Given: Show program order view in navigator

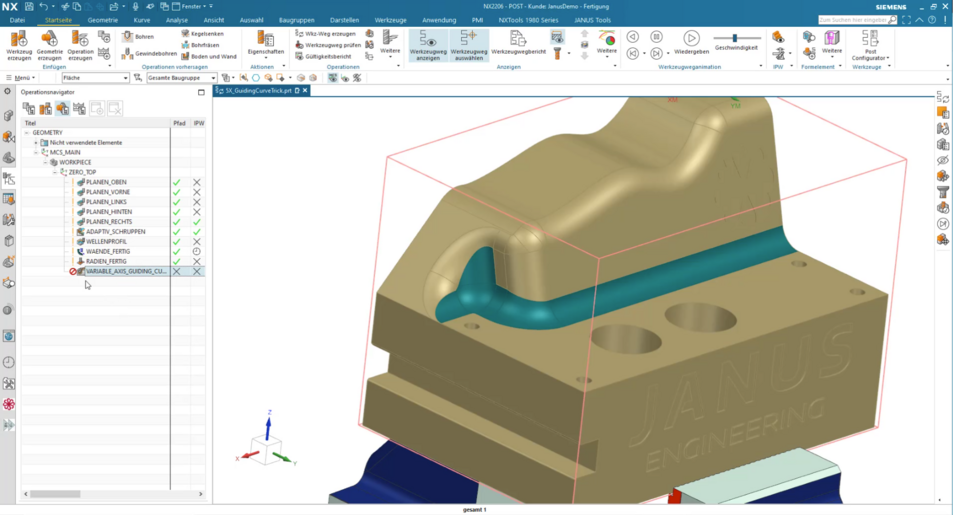Looking at the screenshot, I should click(x=29, y=108).
